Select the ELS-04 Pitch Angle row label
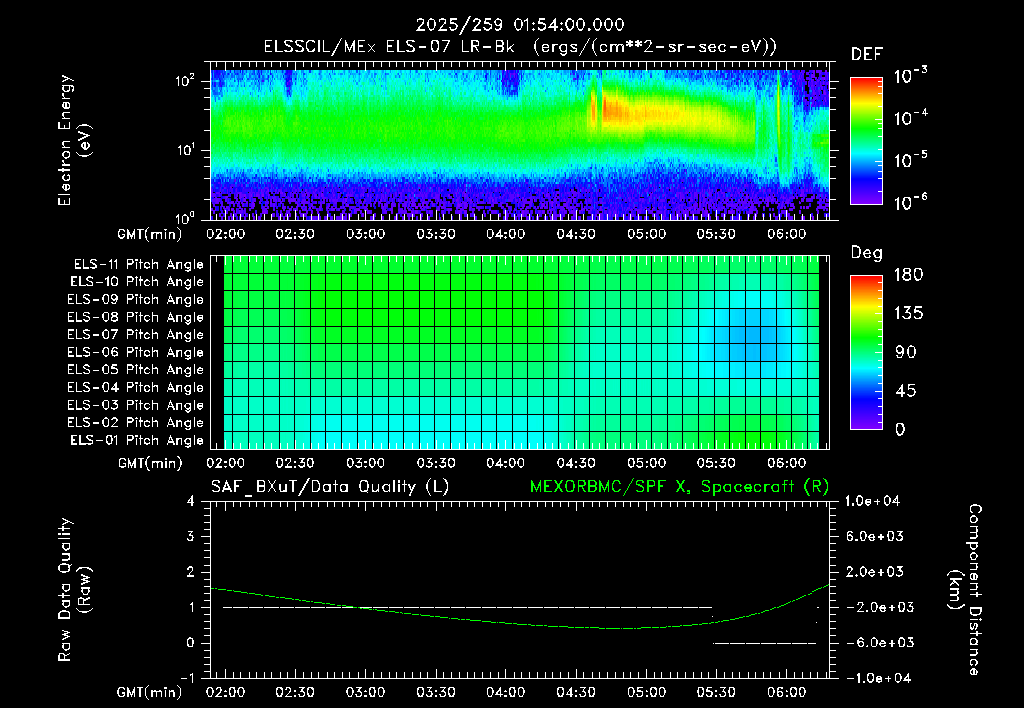 point(136,387)
